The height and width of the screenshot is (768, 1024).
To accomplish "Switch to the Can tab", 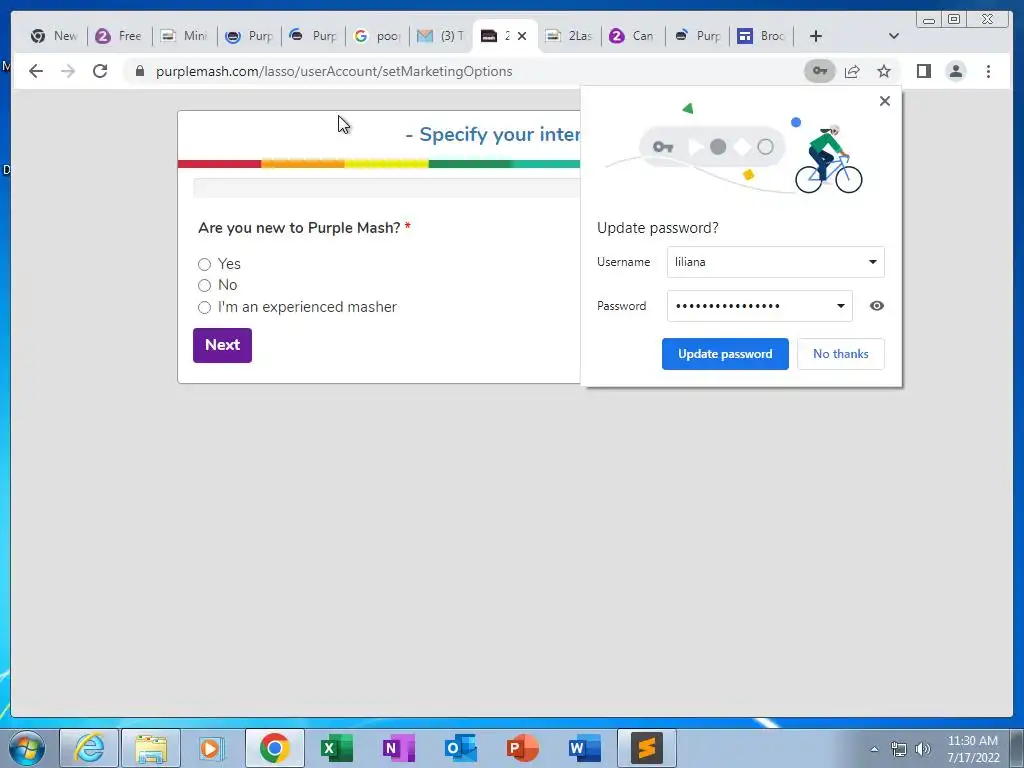I will pos(632,36).
